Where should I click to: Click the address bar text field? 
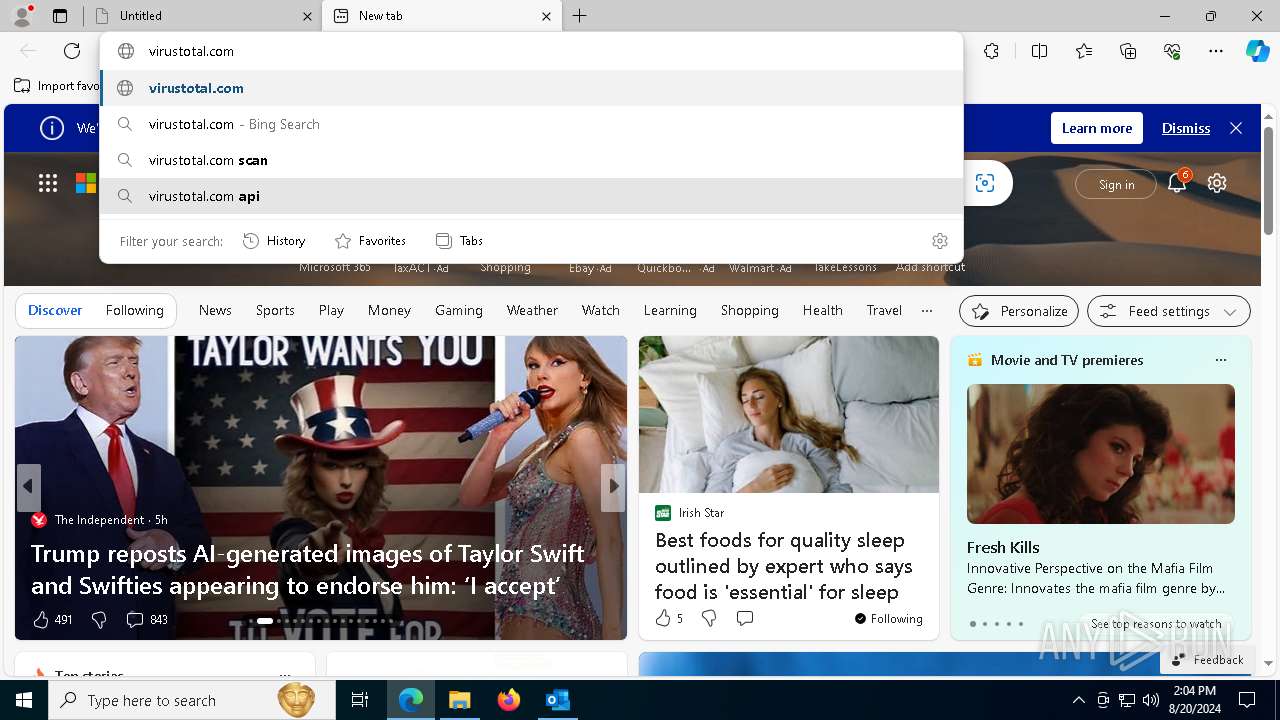click(532, 51)
